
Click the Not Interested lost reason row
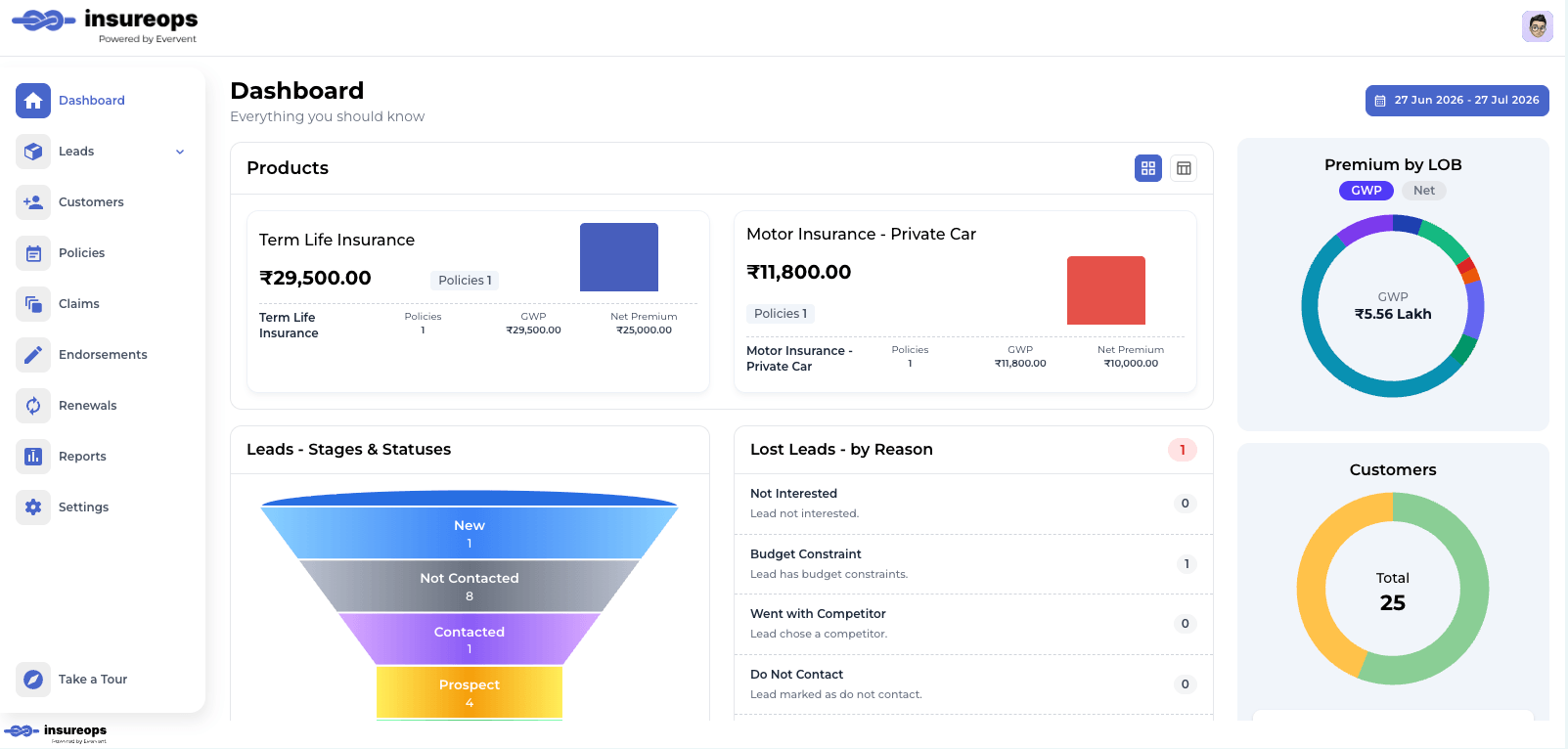click(x=973, y=504)
